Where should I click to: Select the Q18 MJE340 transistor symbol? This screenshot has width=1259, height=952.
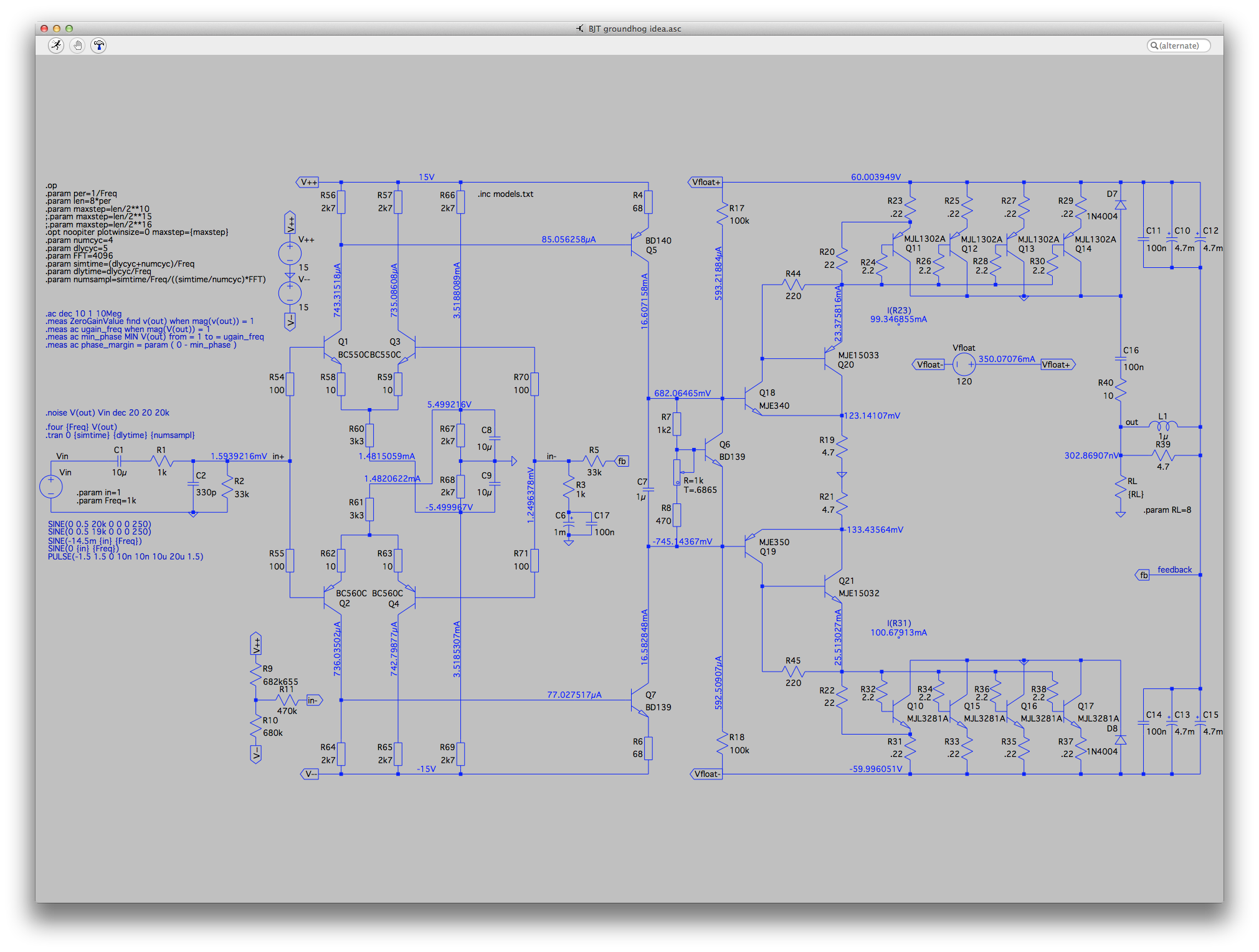pyautogui.click(x=754, y=399)
